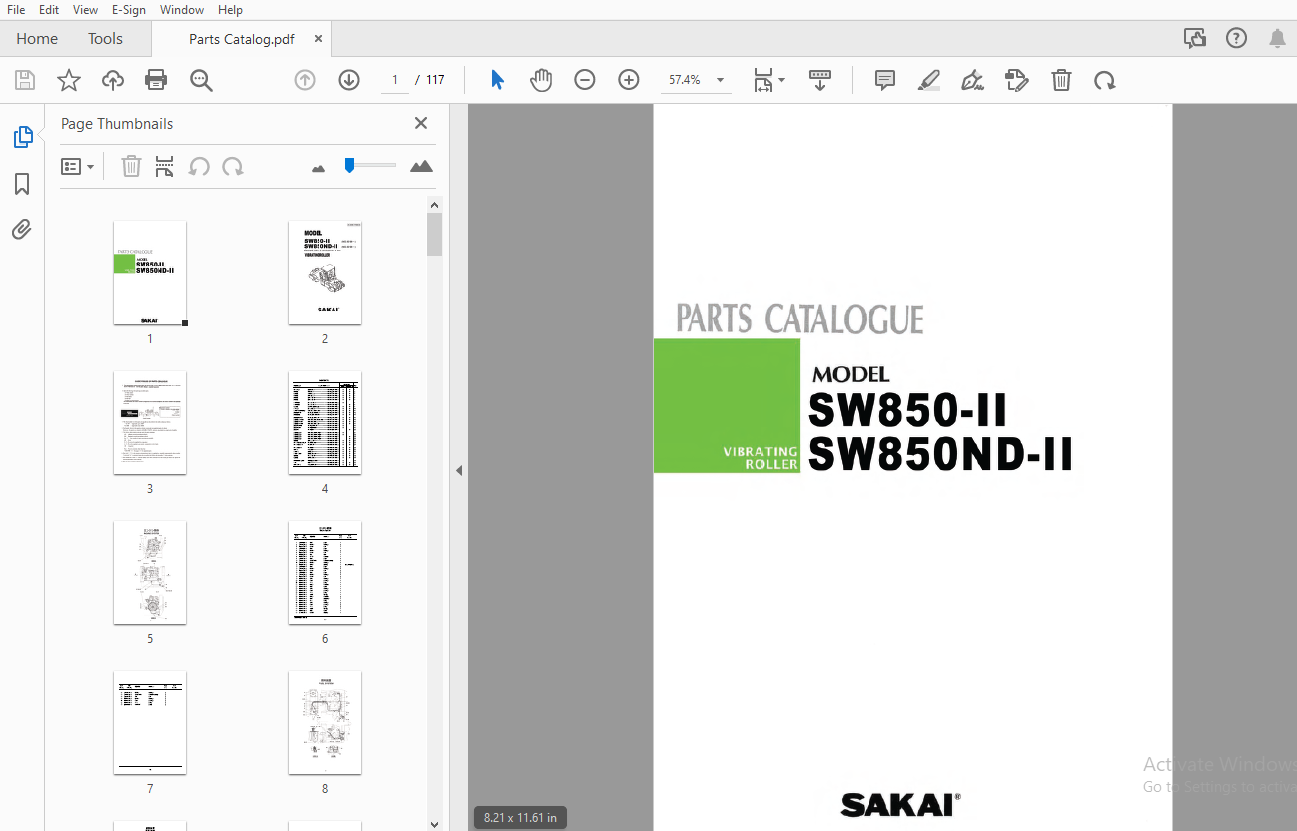This screenshot has height=831, width=1297.
Task: Open the Bookmarks sidebar icon
Action: click(22, 184)
